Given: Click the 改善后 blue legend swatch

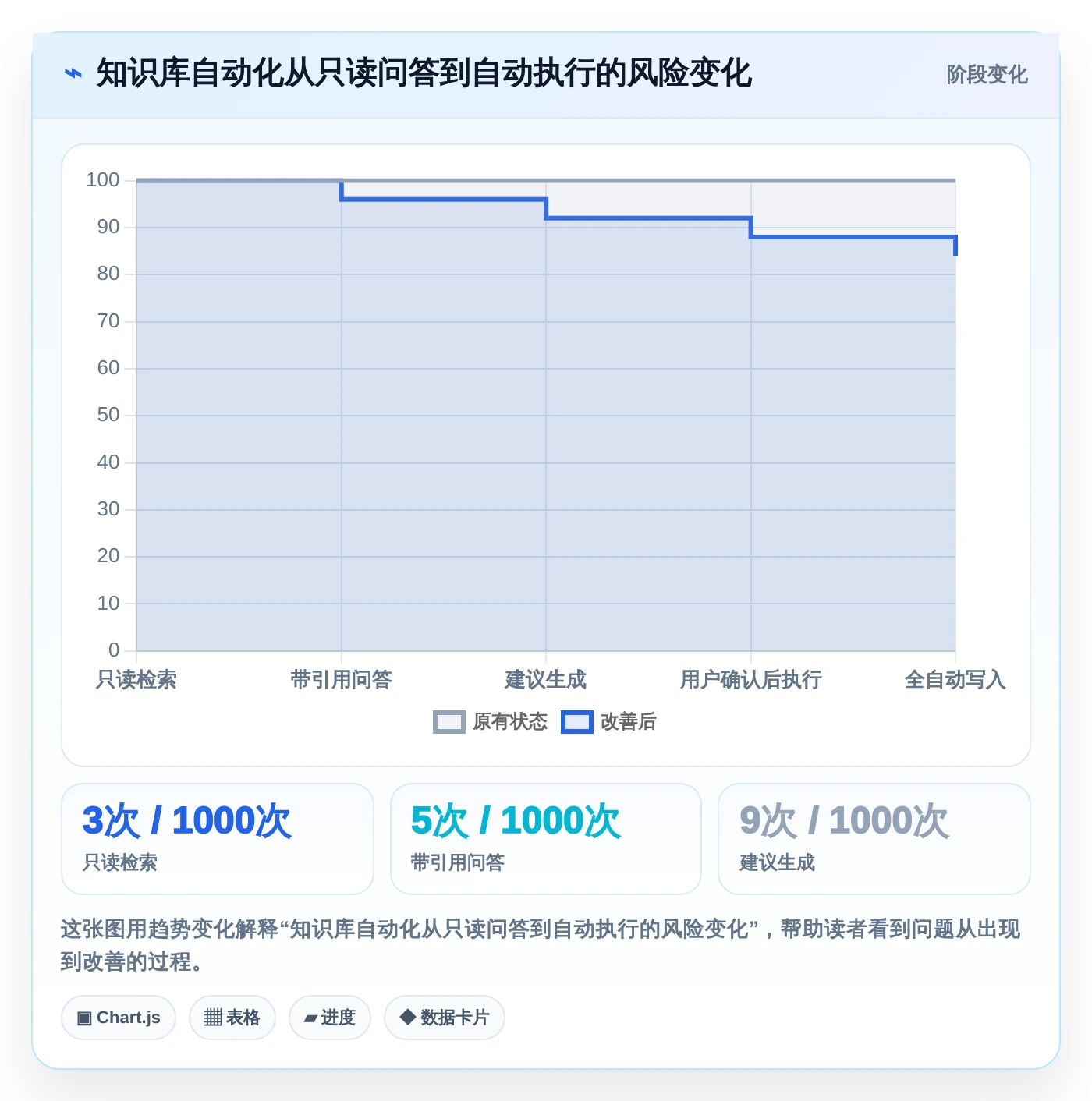Looking at the screenshot, I should pyautogui.click(x=577, y=722).
